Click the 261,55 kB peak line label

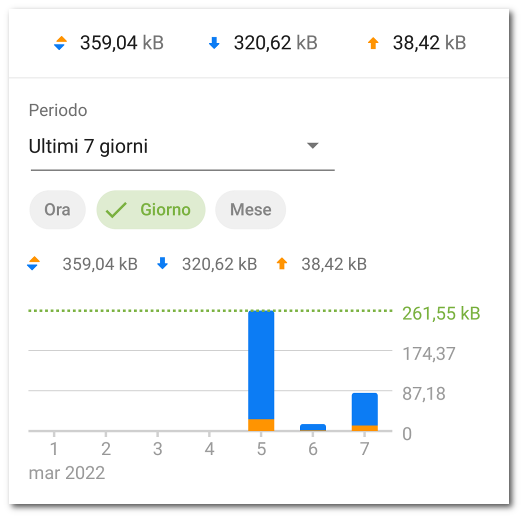point(441,313)
